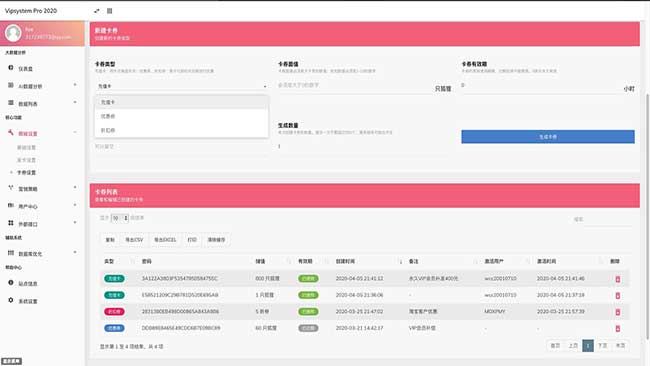This screenshot has height=366, width=650.
Task: Click the 清除缓存 button
Action: point(216,240)
